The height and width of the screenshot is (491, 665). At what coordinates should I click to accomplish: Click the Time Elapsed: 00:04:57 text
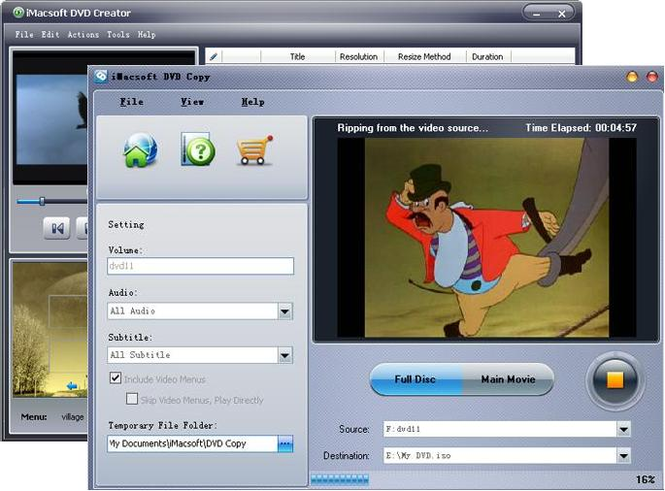[x=581, y=128]
